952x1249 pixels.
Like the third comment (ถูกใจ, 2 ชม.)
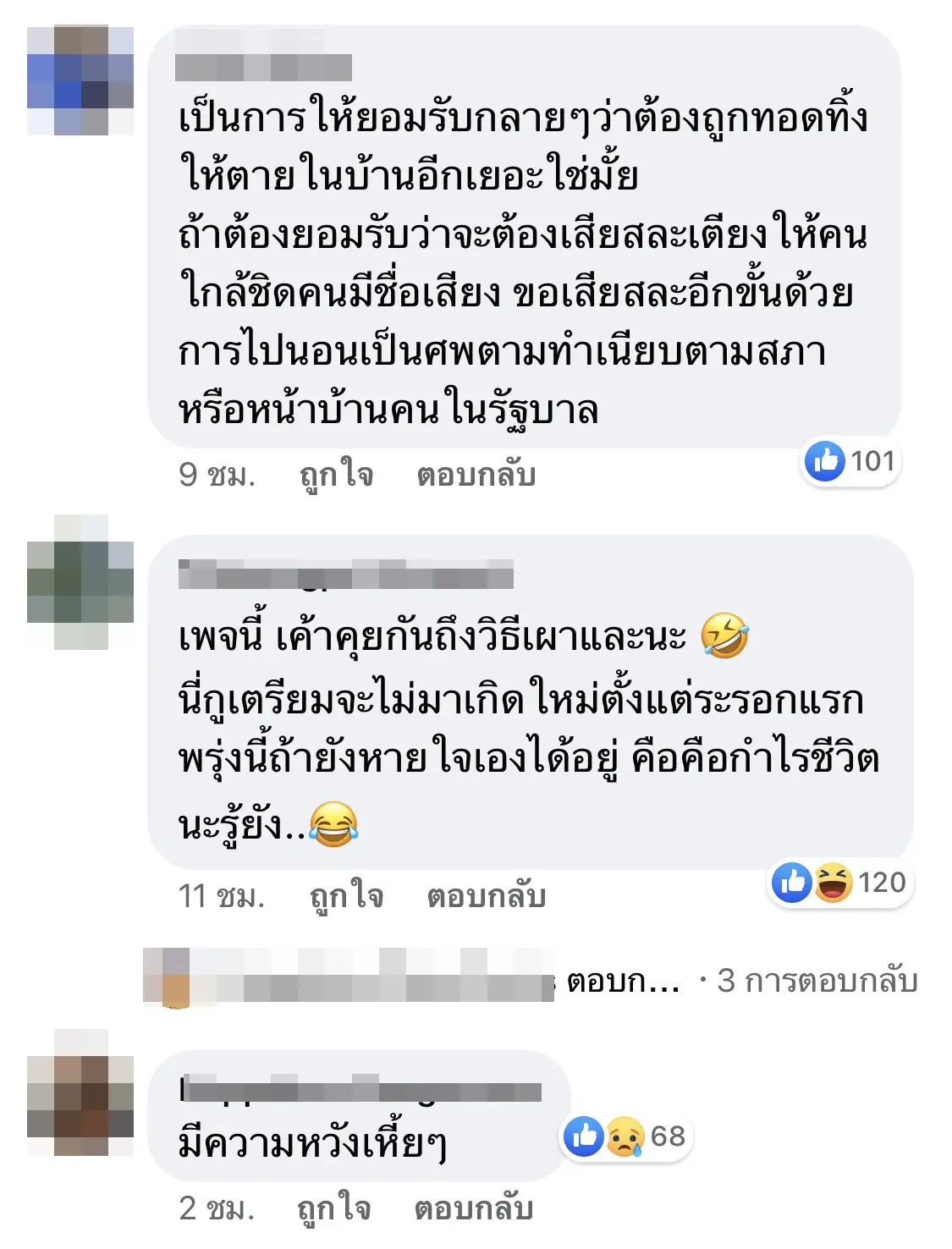click(x=333, y=1208)
